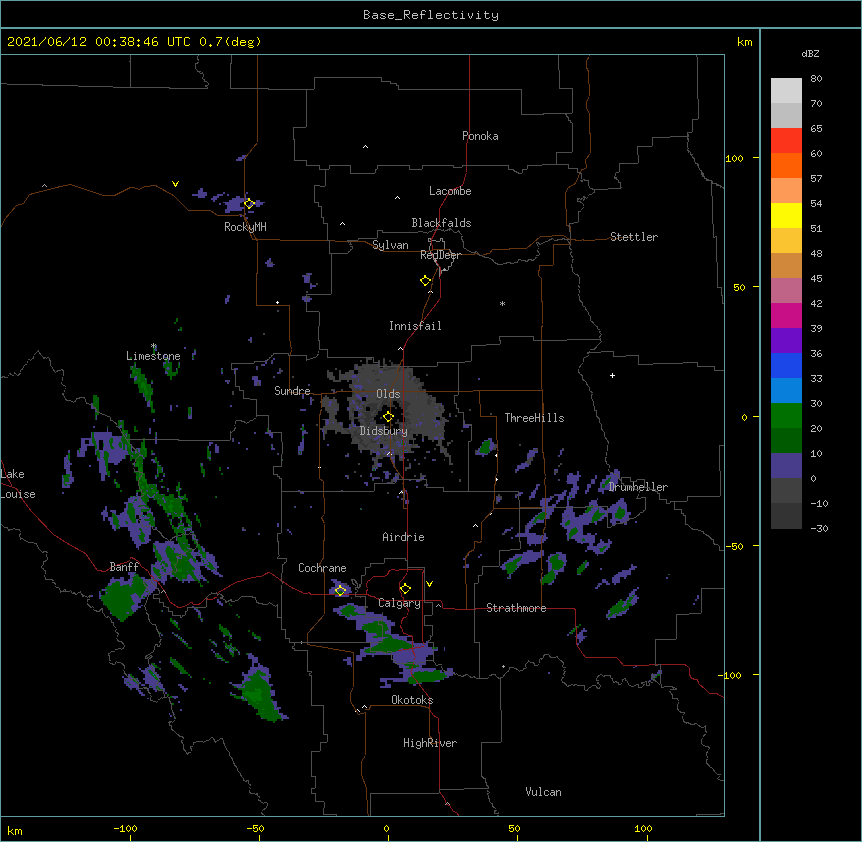The image size is (862, 842).
Task: Click the Stettler label
Action: coord(634,237)
